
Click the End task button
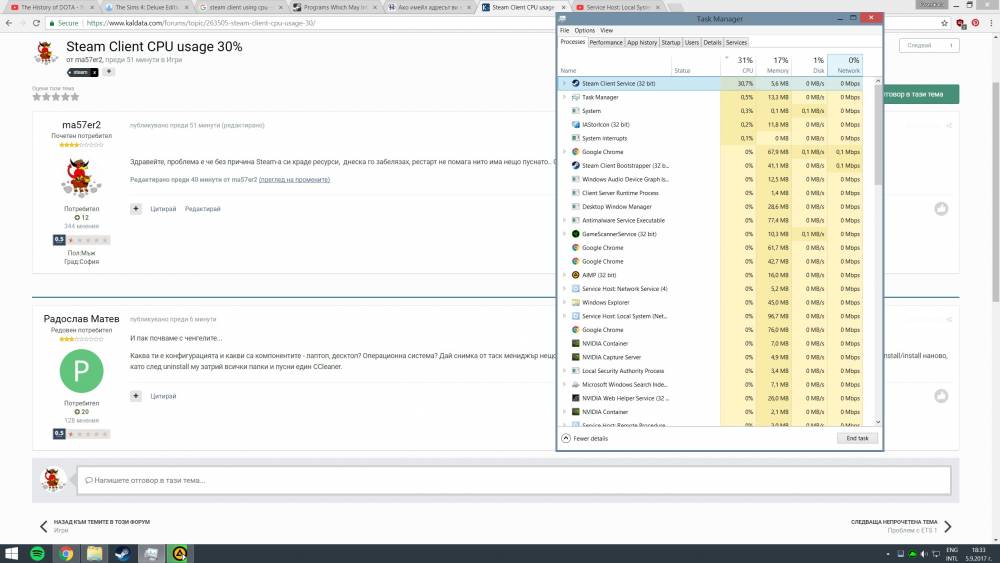tap(857, 438)
